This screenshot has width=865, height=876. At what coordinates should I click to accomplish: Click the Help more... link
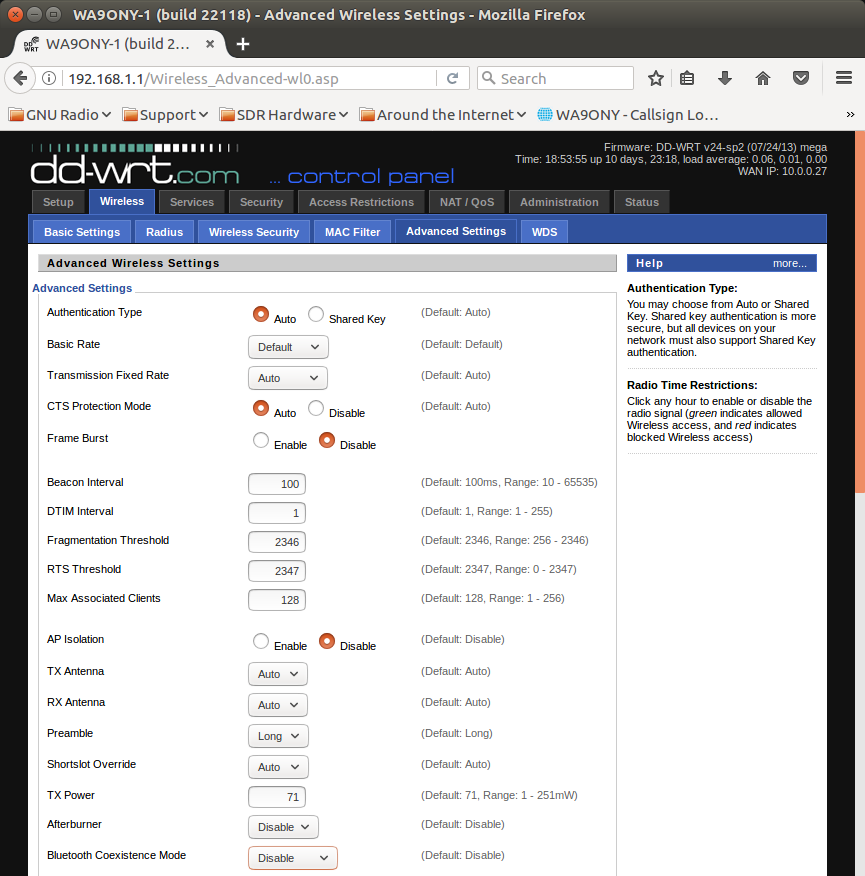789,263
